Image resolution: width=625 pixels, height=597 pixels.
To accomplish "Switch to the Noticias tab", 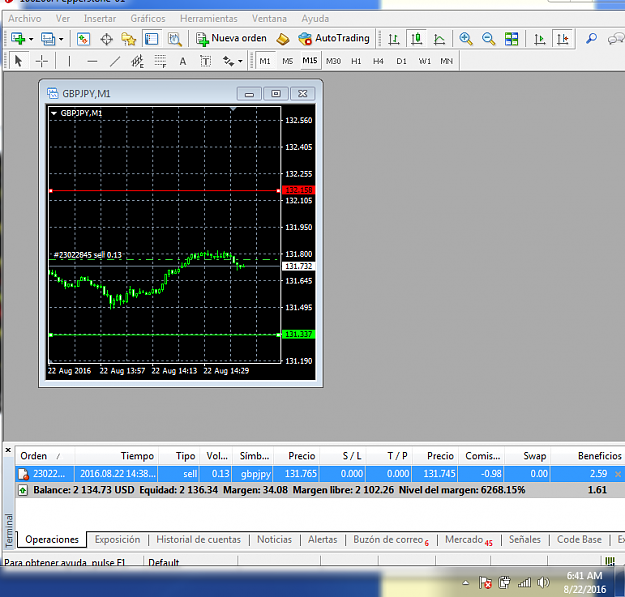I will click(x=274, y=540).
